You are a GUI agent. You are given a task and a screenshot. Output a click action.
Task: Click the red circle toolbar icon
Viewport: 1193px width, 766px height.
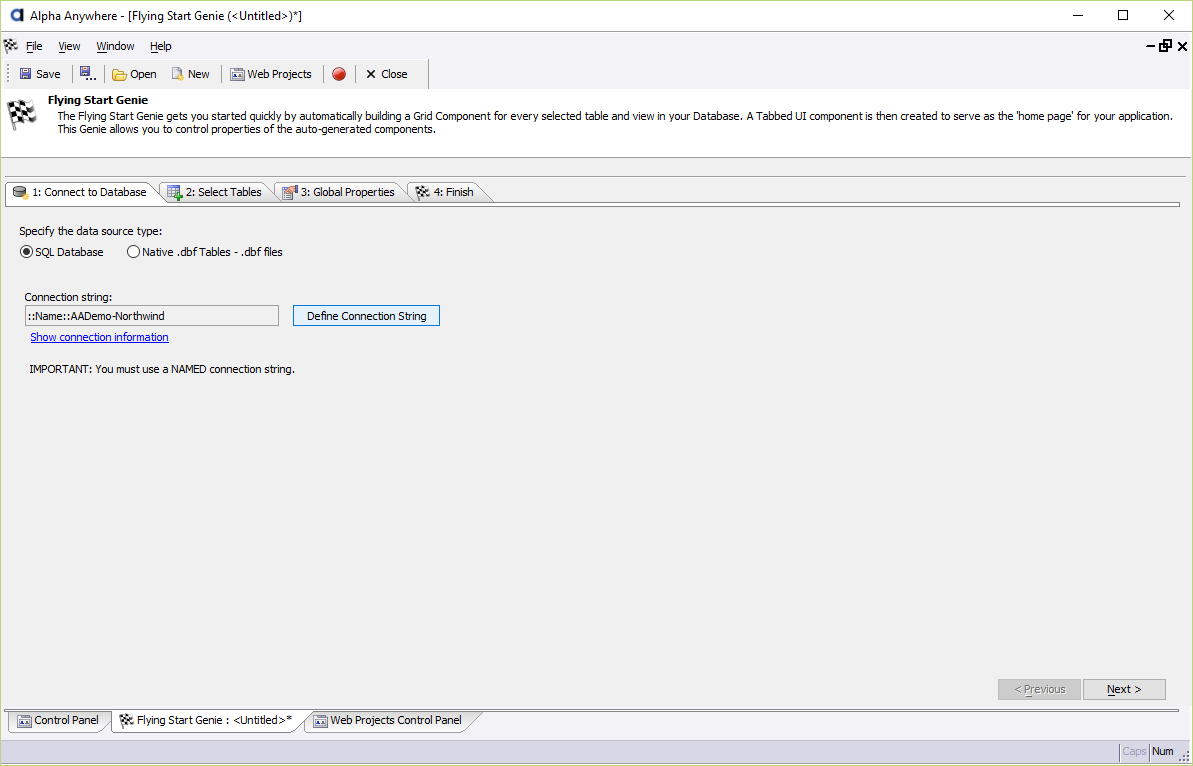click(x=339, y=74)
